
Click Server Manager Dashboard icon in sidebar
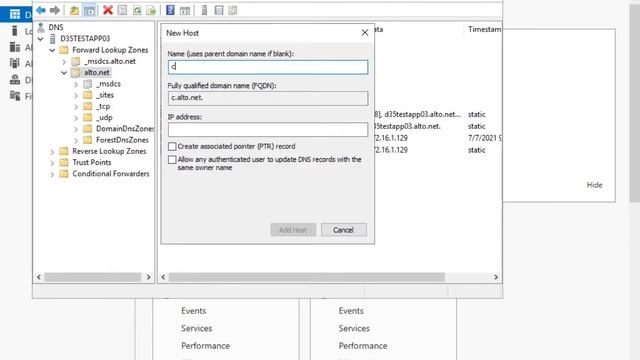(x=15, y=15)
